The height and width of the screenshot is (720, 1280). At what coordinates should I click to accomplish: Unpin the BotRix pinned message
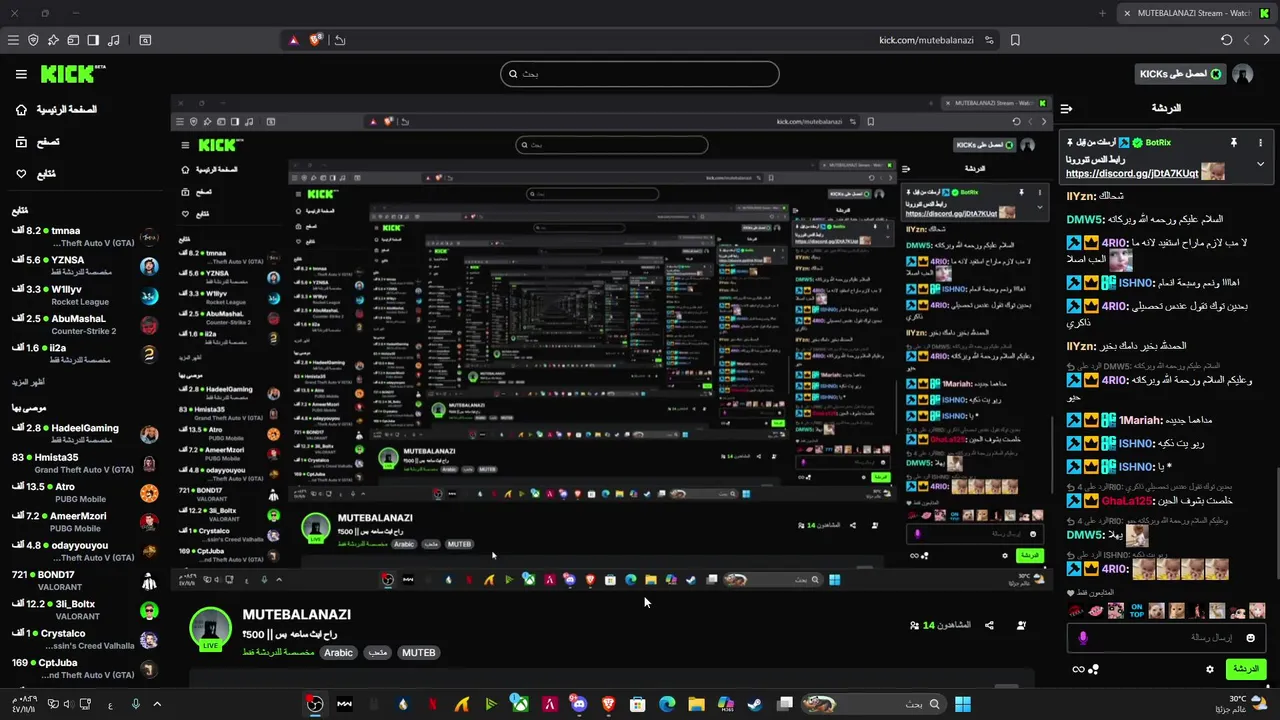[x=1233, y=143]
